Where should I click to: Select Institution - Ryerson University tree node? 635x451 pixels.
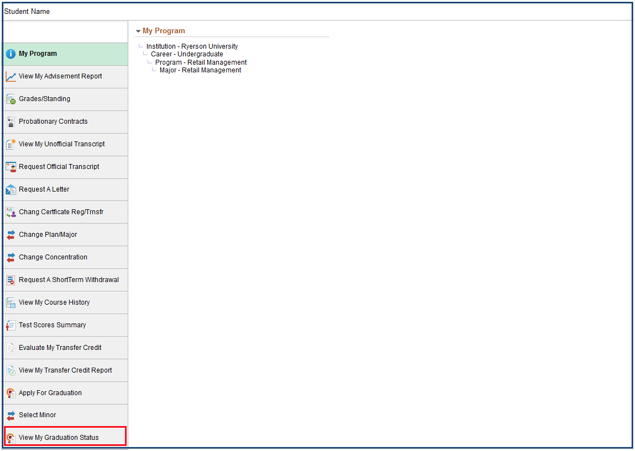(192, 46)
